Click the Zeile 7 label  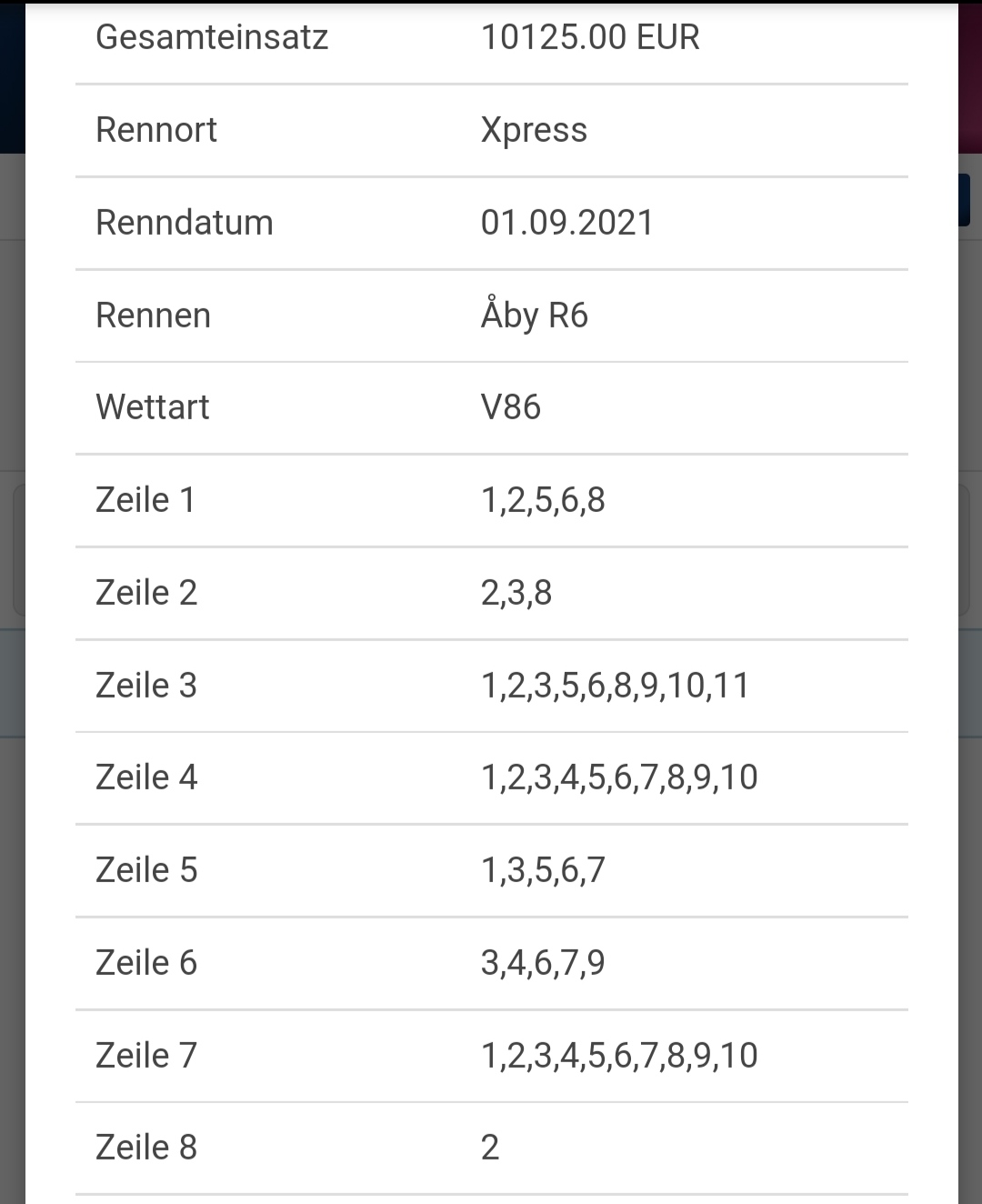pos(146,1056)
